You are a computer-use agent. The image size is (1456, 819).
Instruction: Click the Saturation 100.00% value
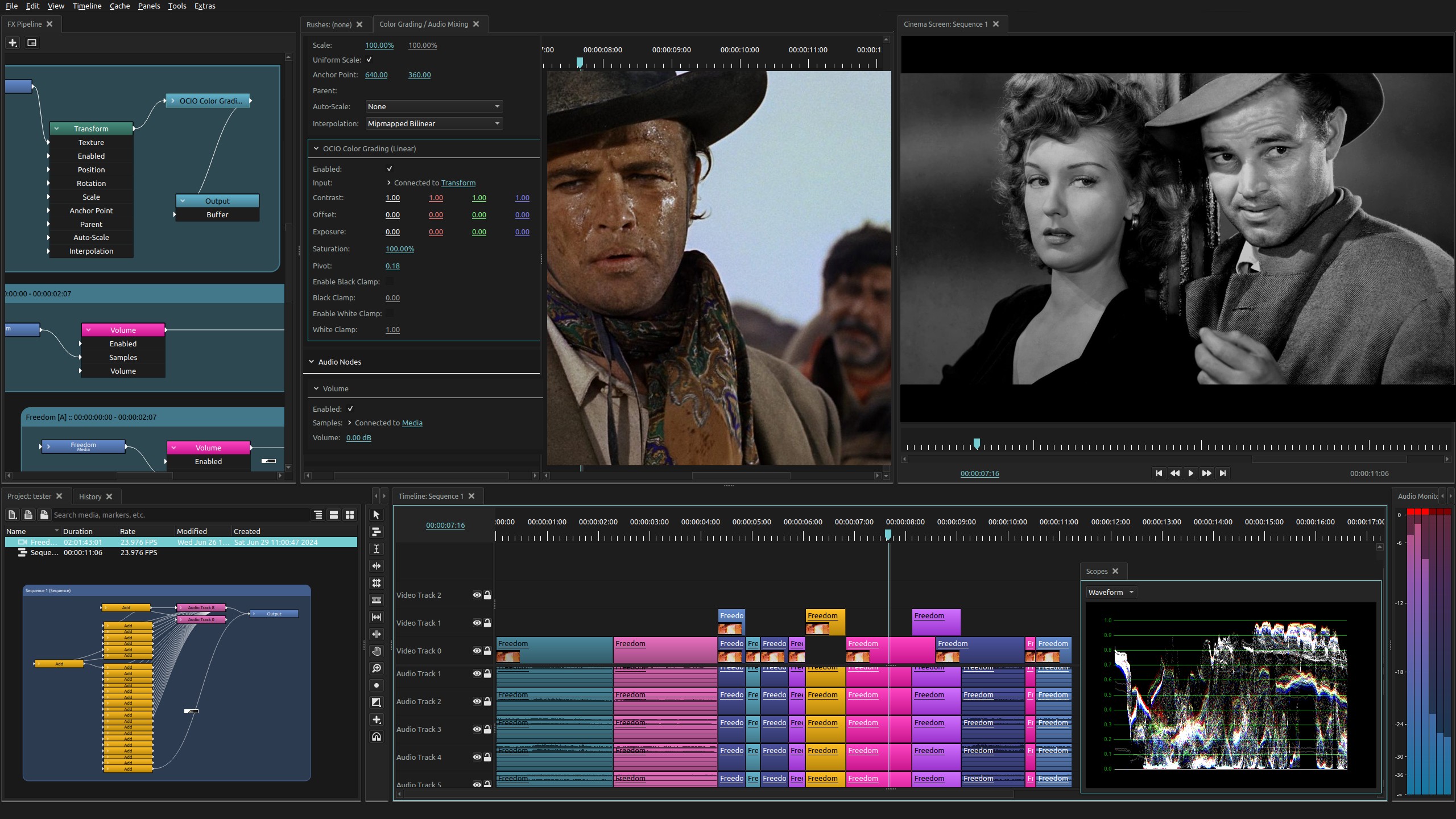(x=400, y=249)
